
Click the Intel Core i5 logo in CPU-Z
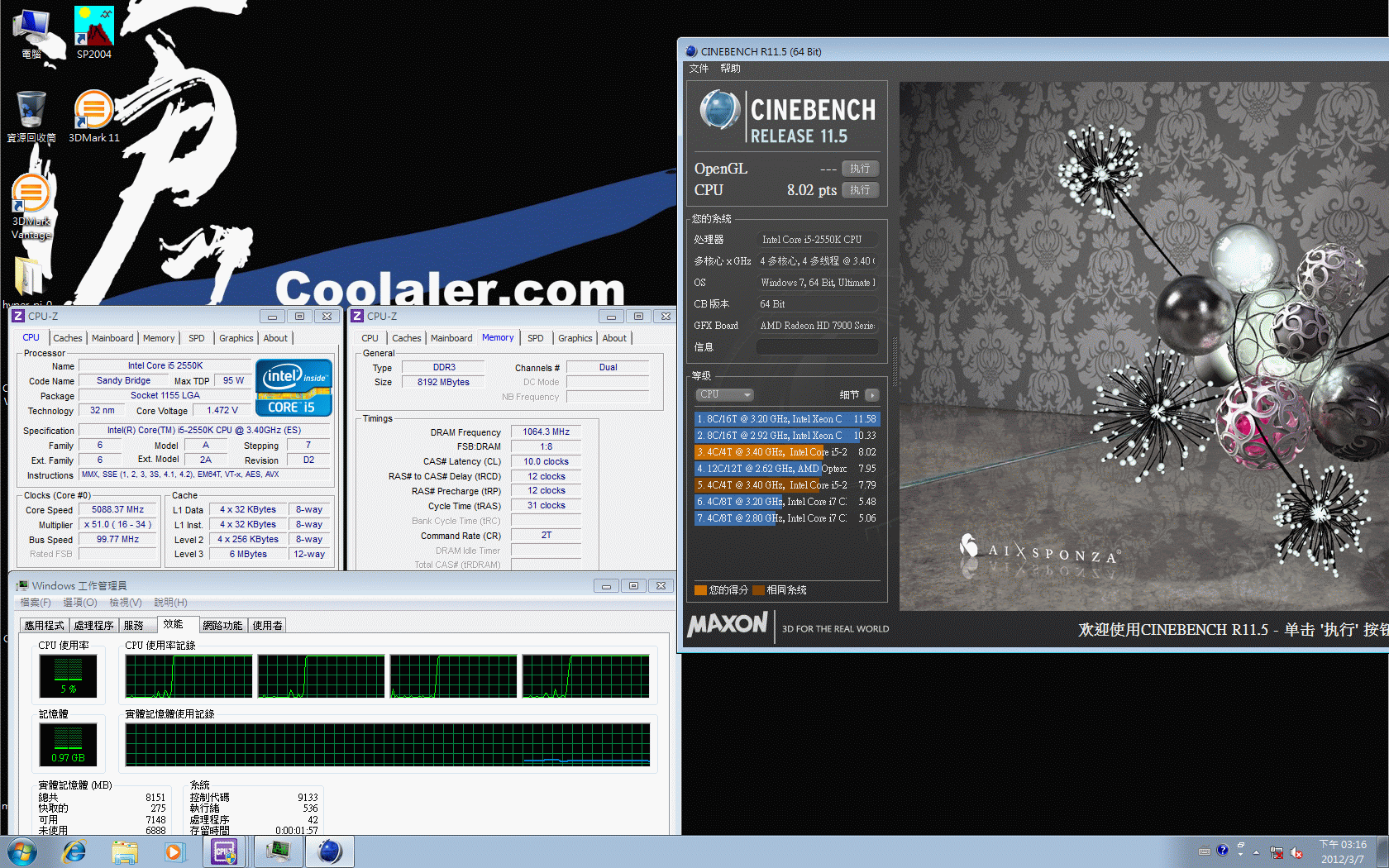(x=294, y=387)
